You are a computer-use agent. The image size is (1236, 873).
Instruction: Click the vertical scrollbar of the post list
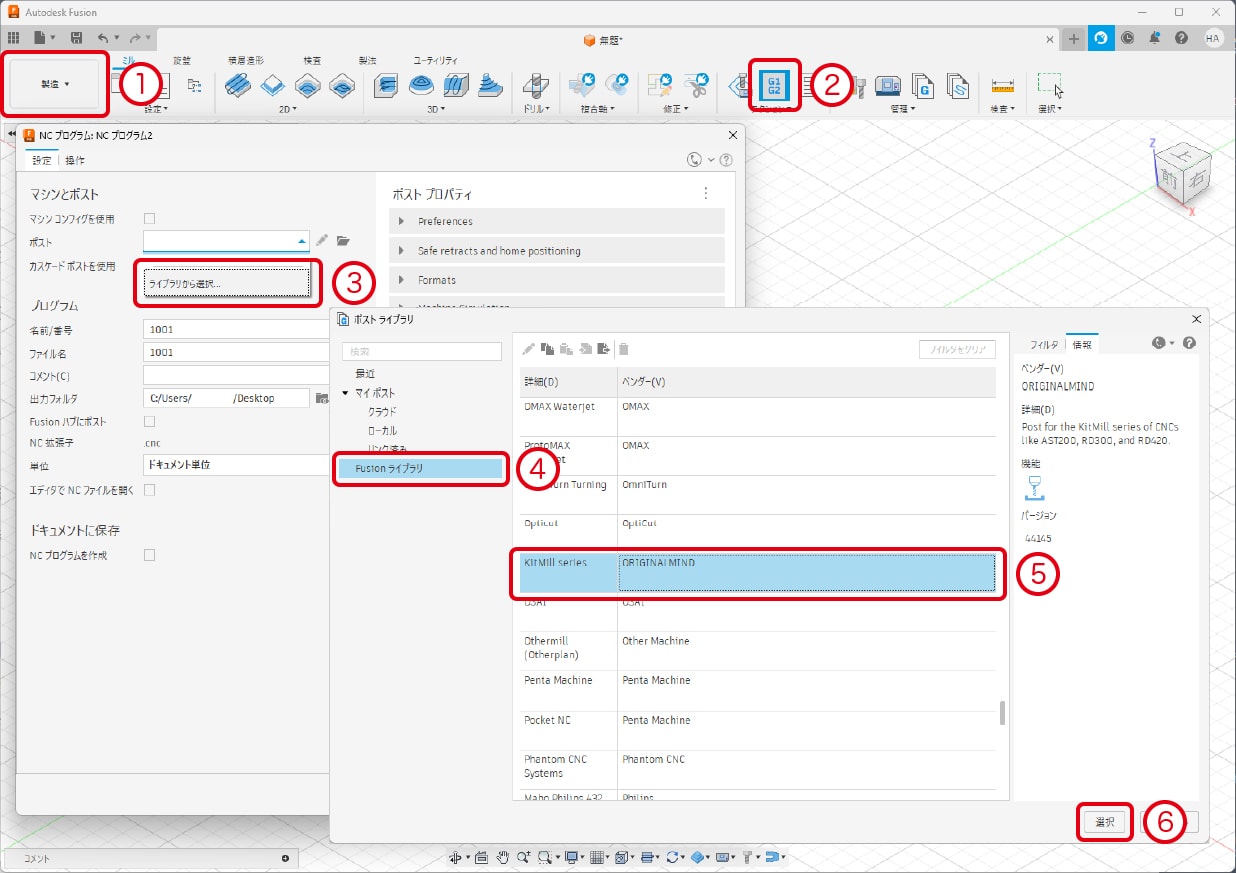point(1002,712)
